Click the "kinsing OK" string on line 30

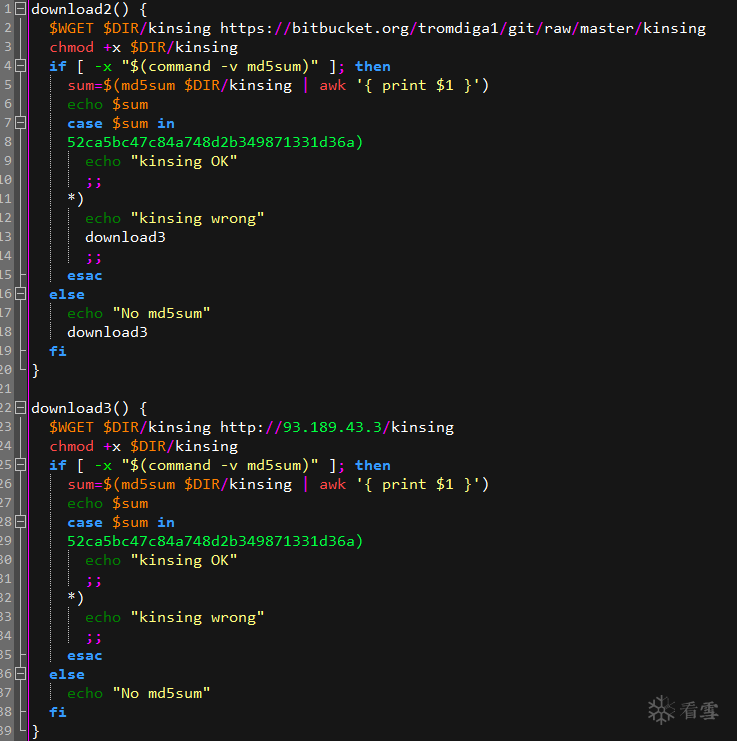(184, 560)
